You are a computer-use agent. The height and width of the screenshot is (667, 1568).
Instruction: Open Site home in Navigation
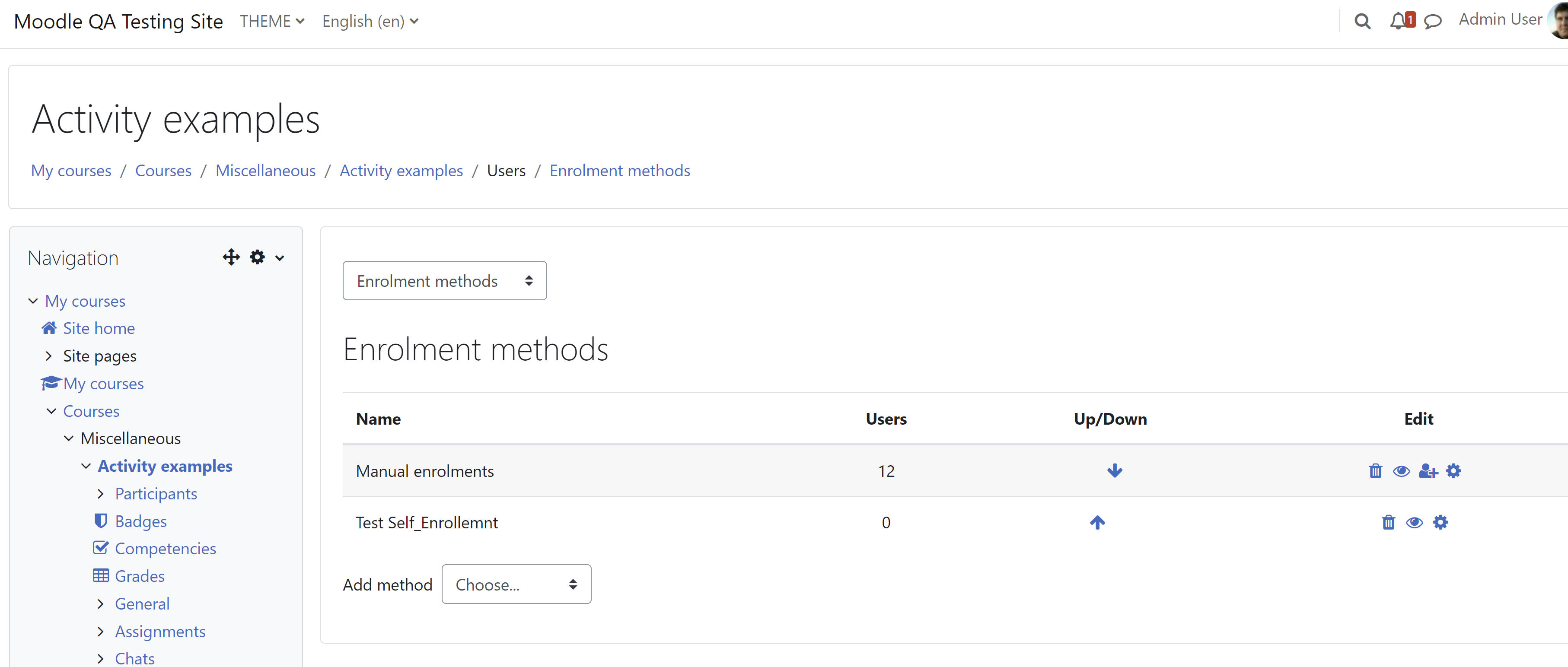(x=99, y=328)
